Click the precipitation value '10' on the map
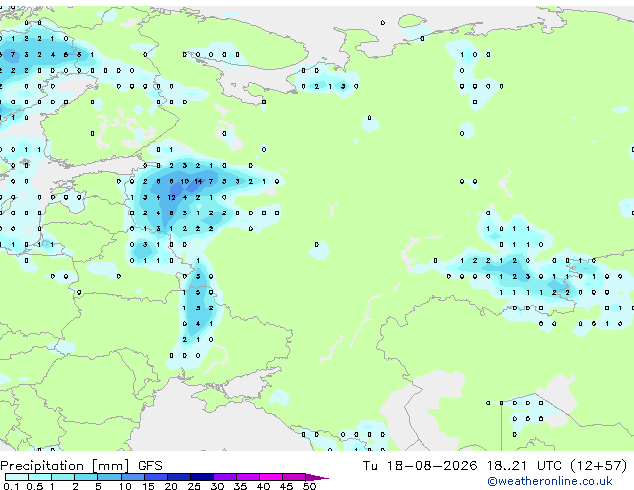The width and height of the screenshot is (634, 490). [185, 181]
